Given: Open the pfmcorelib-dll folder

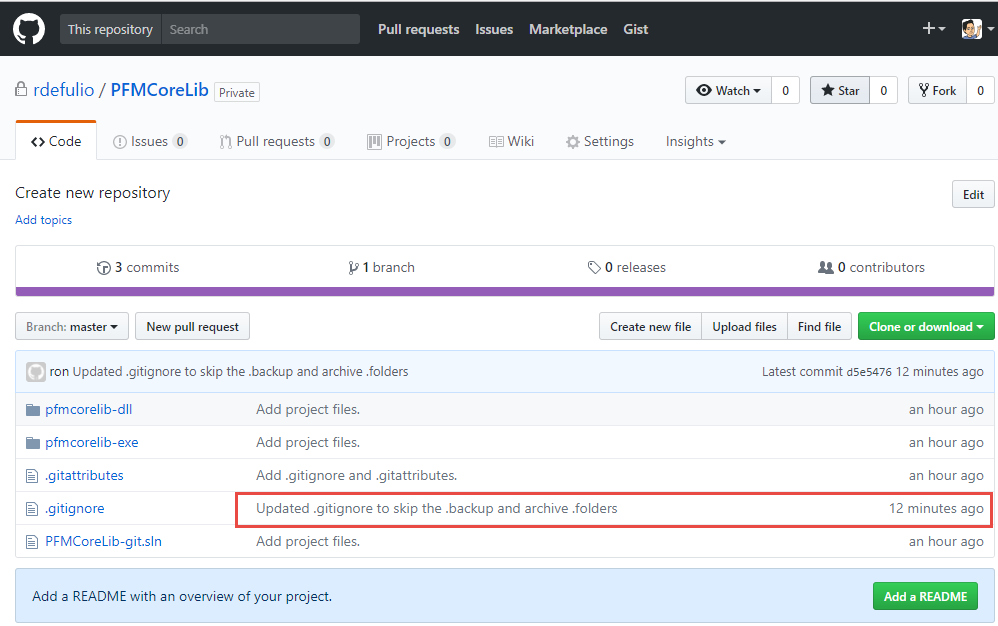Looking at the screenshot, I should click(88, 410).
